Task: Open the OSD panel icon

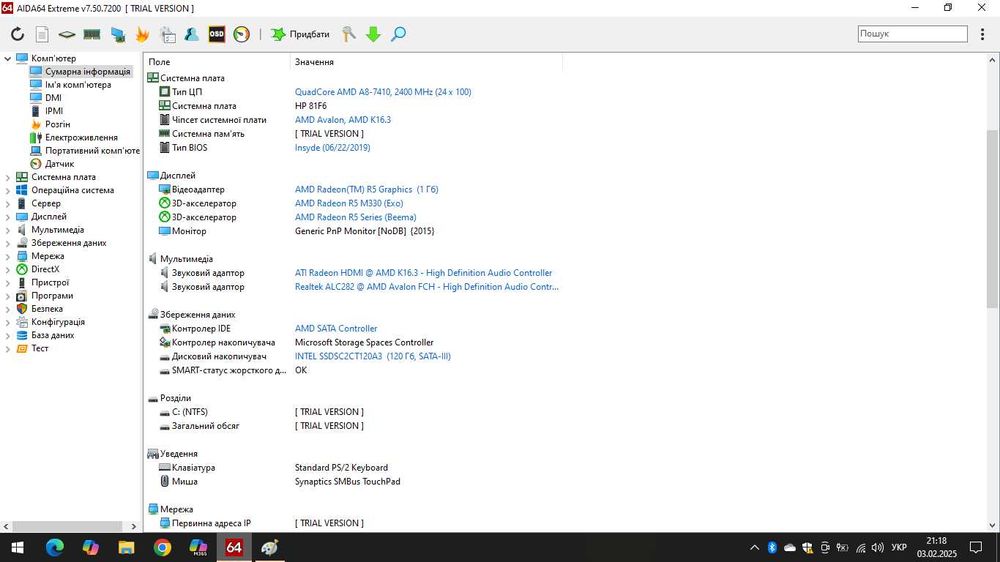Action: click(217, 34)
